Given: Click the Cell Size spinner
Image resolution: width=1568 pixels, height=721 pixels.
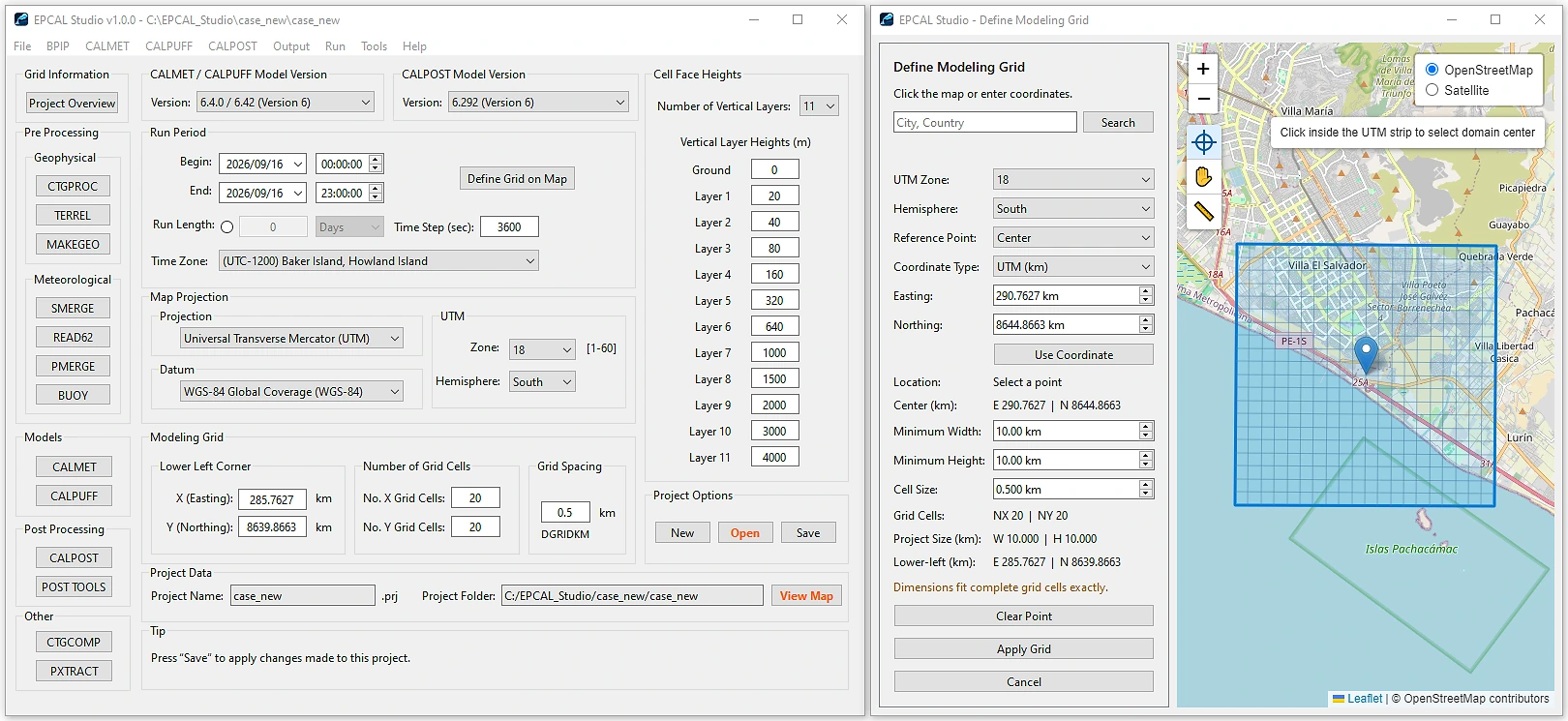Looking at the screenshot, I should (x=1146, y=490).
